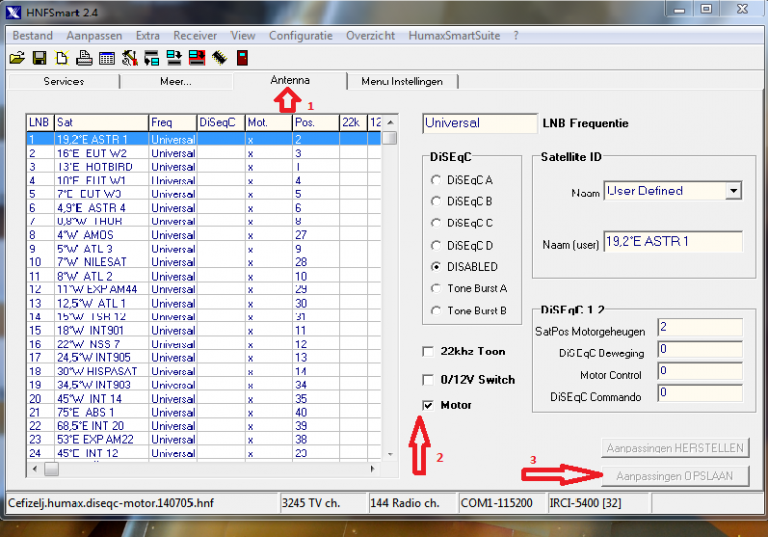Select Tone Burst A option
The height and width of the screenshot is (537, 768).
click(435, 289)
